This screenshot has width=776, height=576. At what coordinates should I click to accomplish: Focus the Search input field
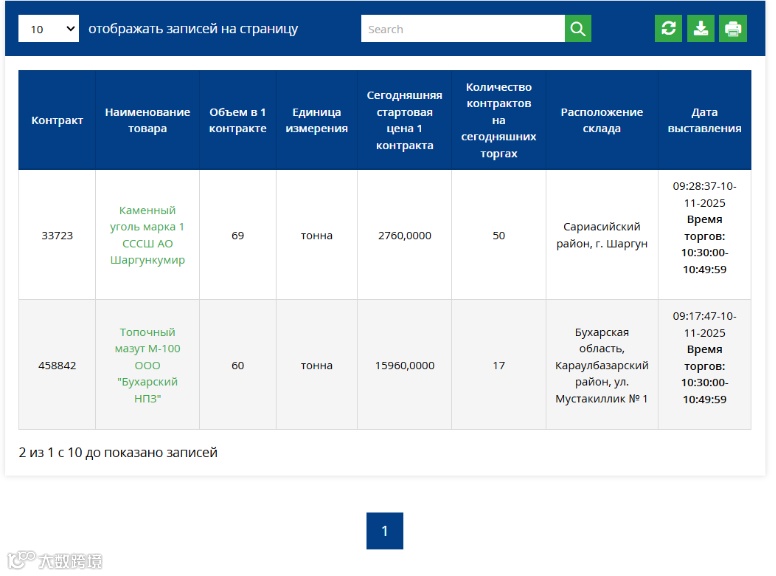463,29
